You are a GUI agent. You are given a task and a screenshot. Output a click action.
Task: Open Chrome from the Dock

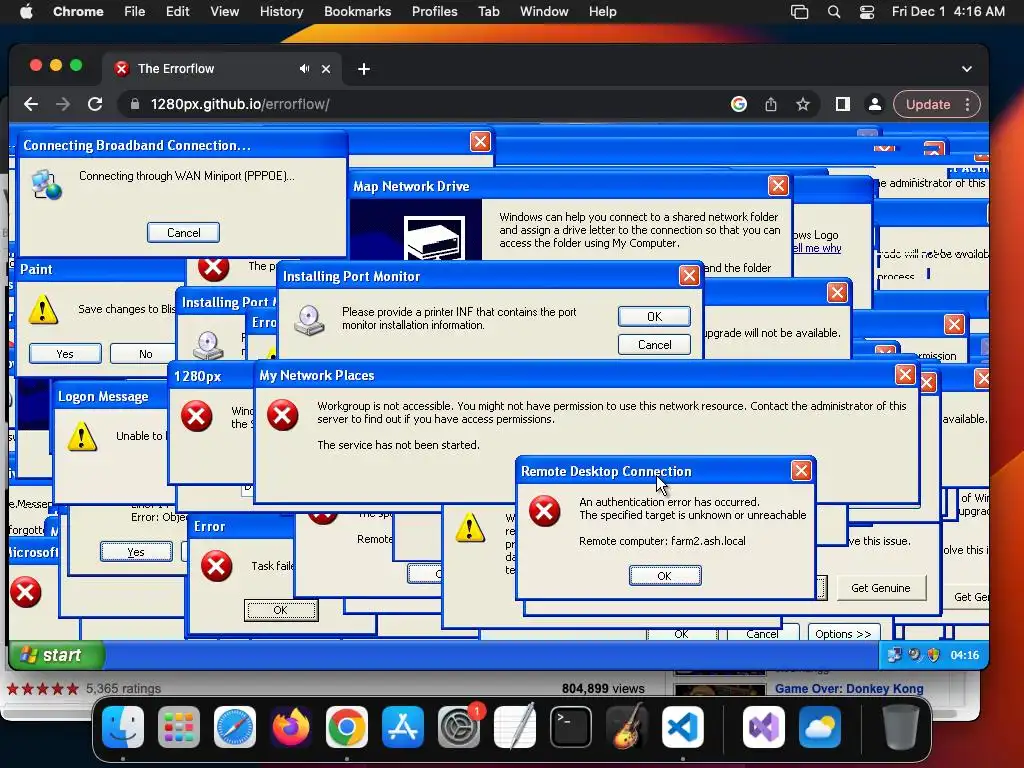click(x=347, y=727)
